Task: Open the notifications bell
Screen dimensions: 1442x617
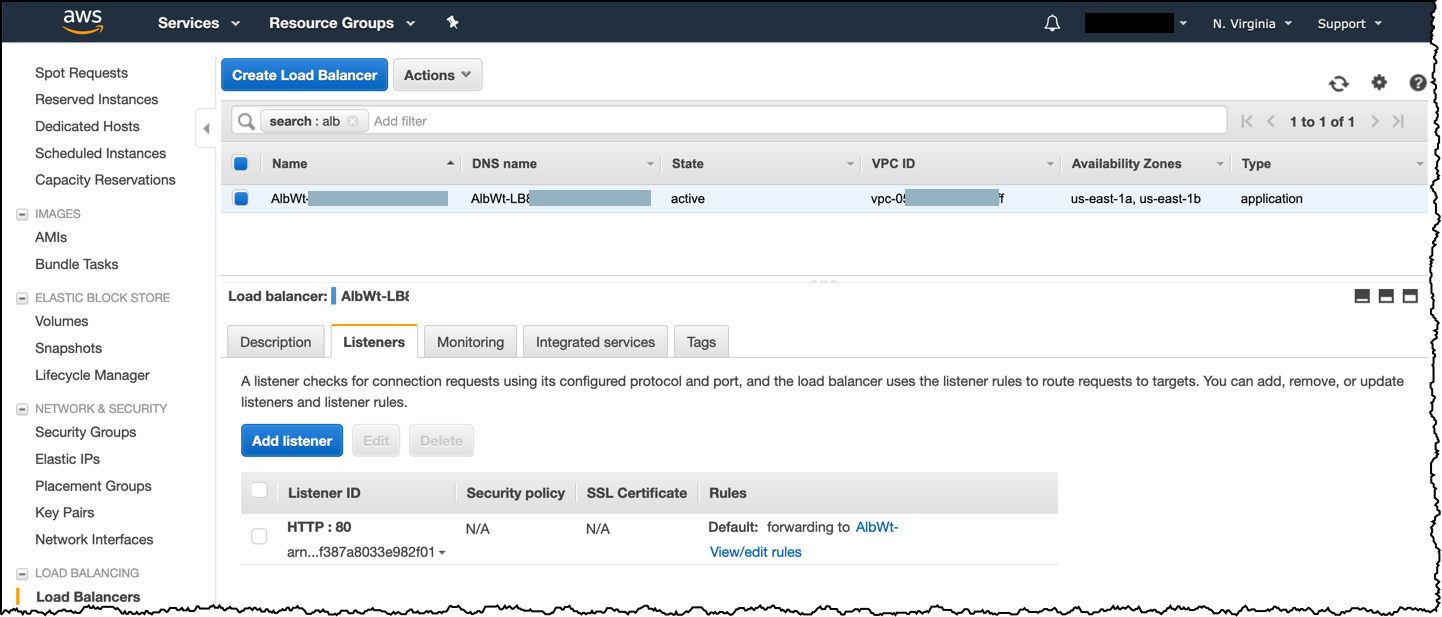Action: click(x=1052, y=23)
